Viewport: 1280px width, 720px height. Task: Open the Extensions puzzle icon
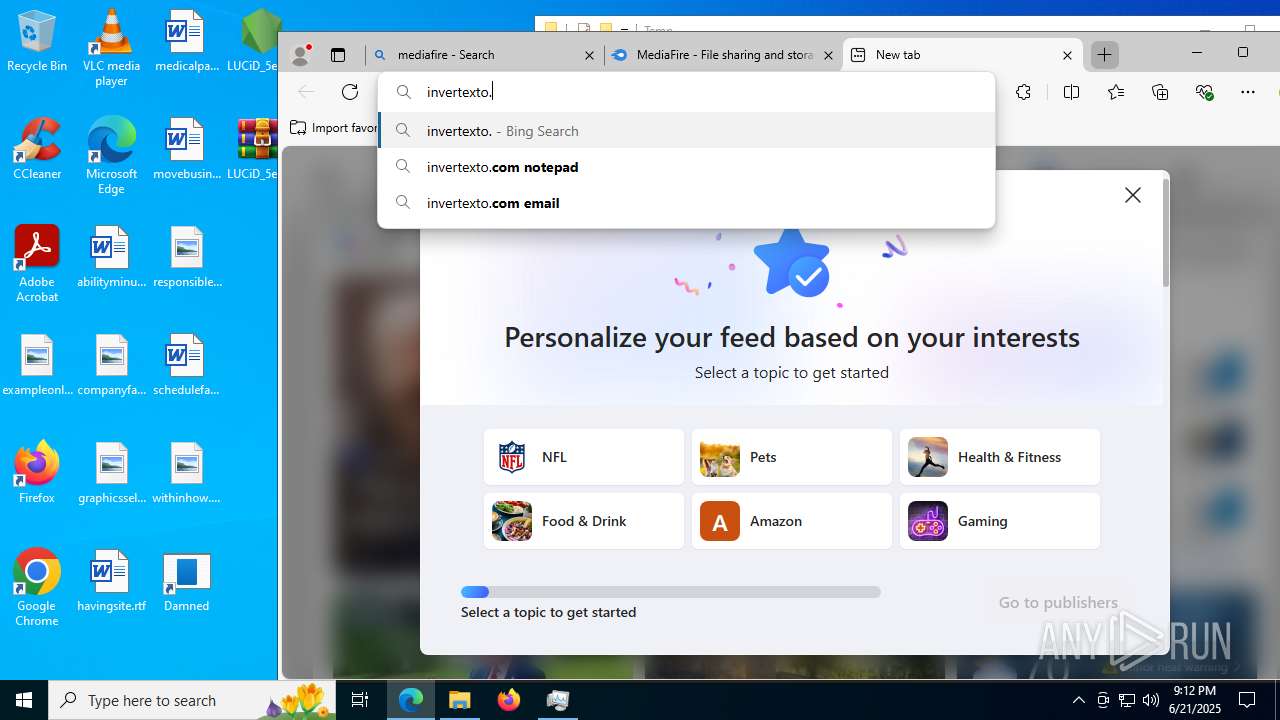click(1023, 92)
